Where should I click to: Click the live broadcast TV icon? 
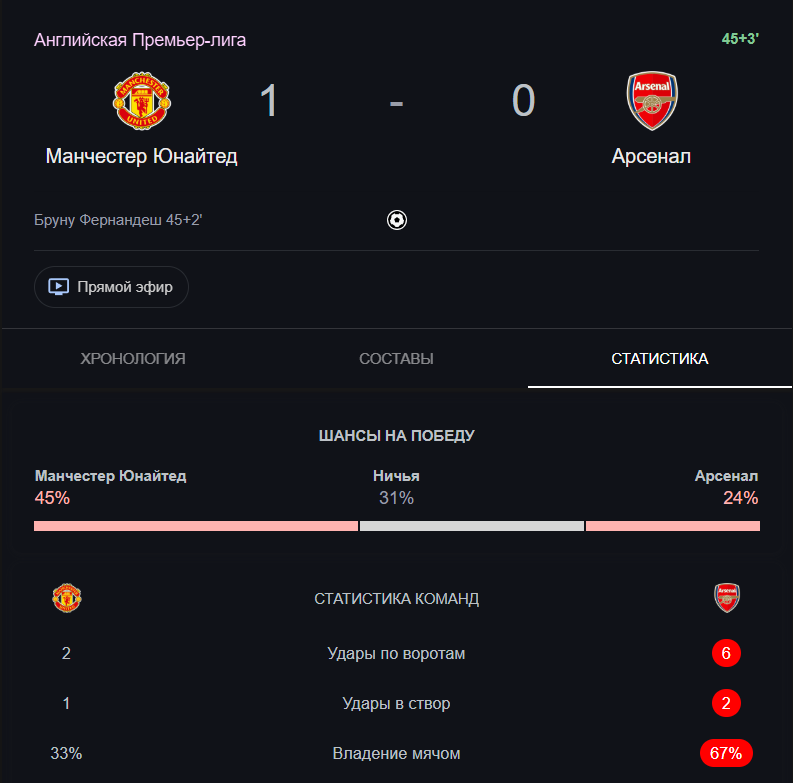pyautogui.click(x=59, y=287)
